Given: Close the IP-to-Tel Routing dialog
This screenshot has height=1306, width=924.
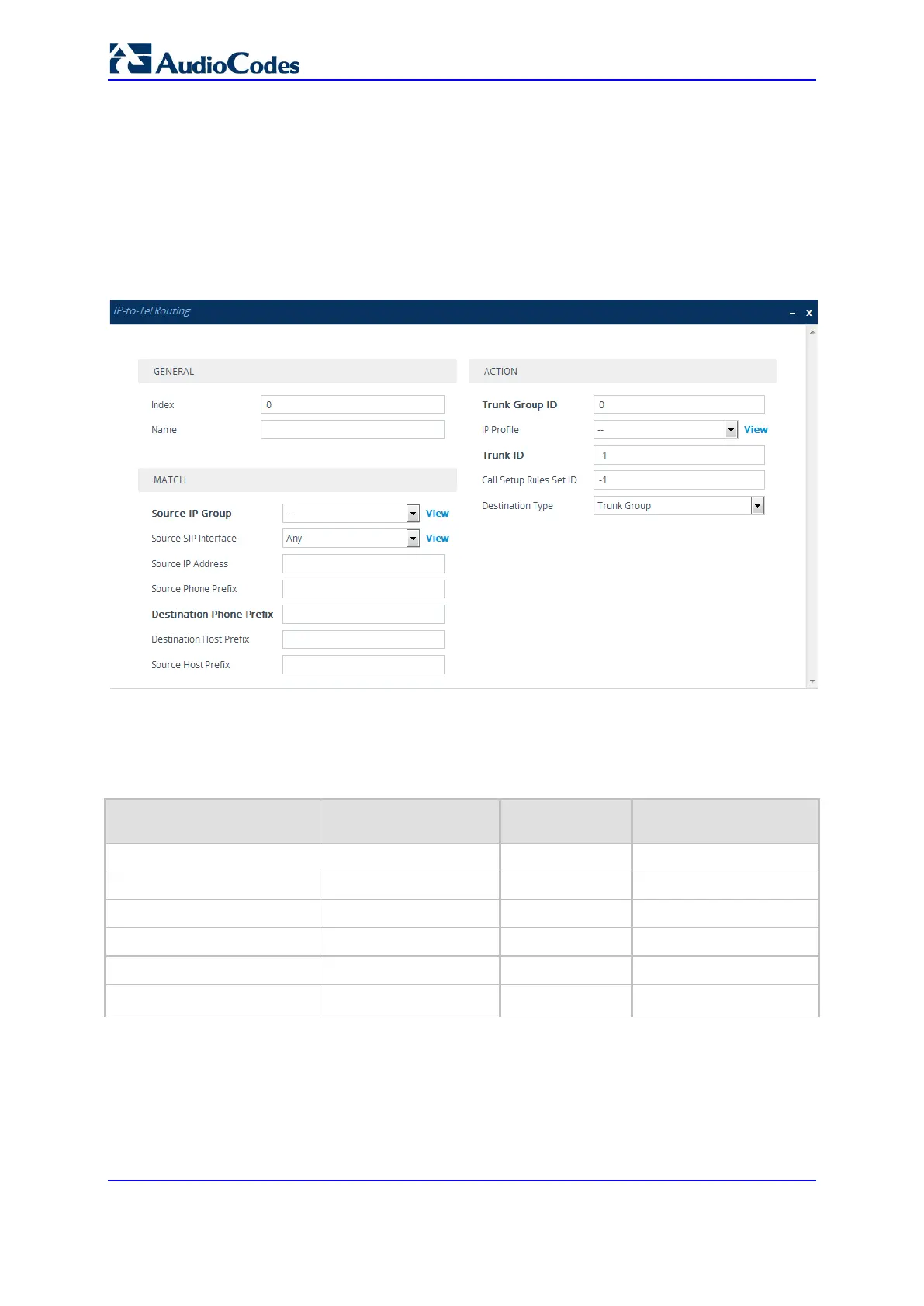Looking at the screenshot, I should coord(808,313).
